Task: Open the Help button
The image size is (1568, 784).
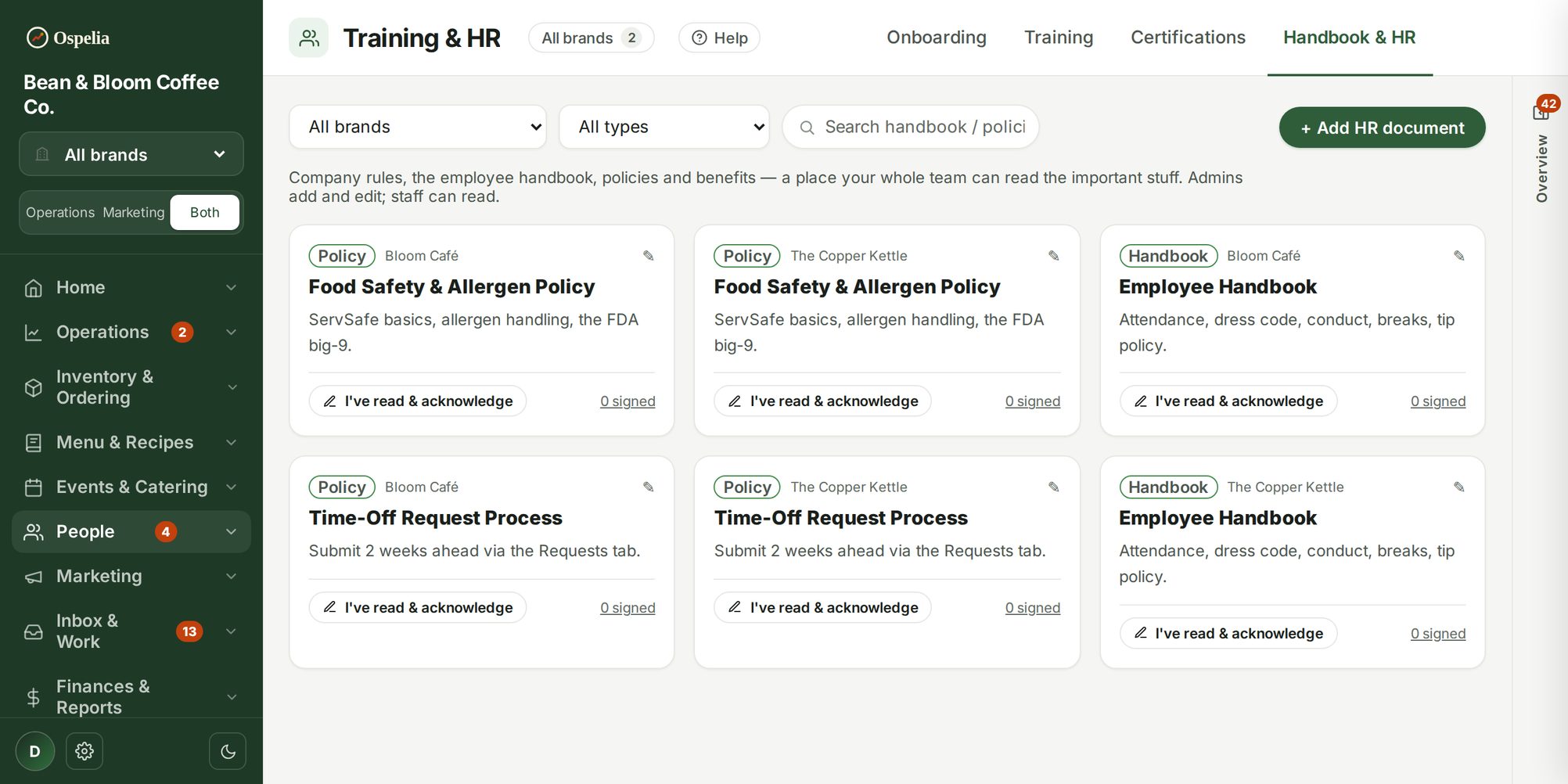Action: pyautogui.click(x=719, y=38)
